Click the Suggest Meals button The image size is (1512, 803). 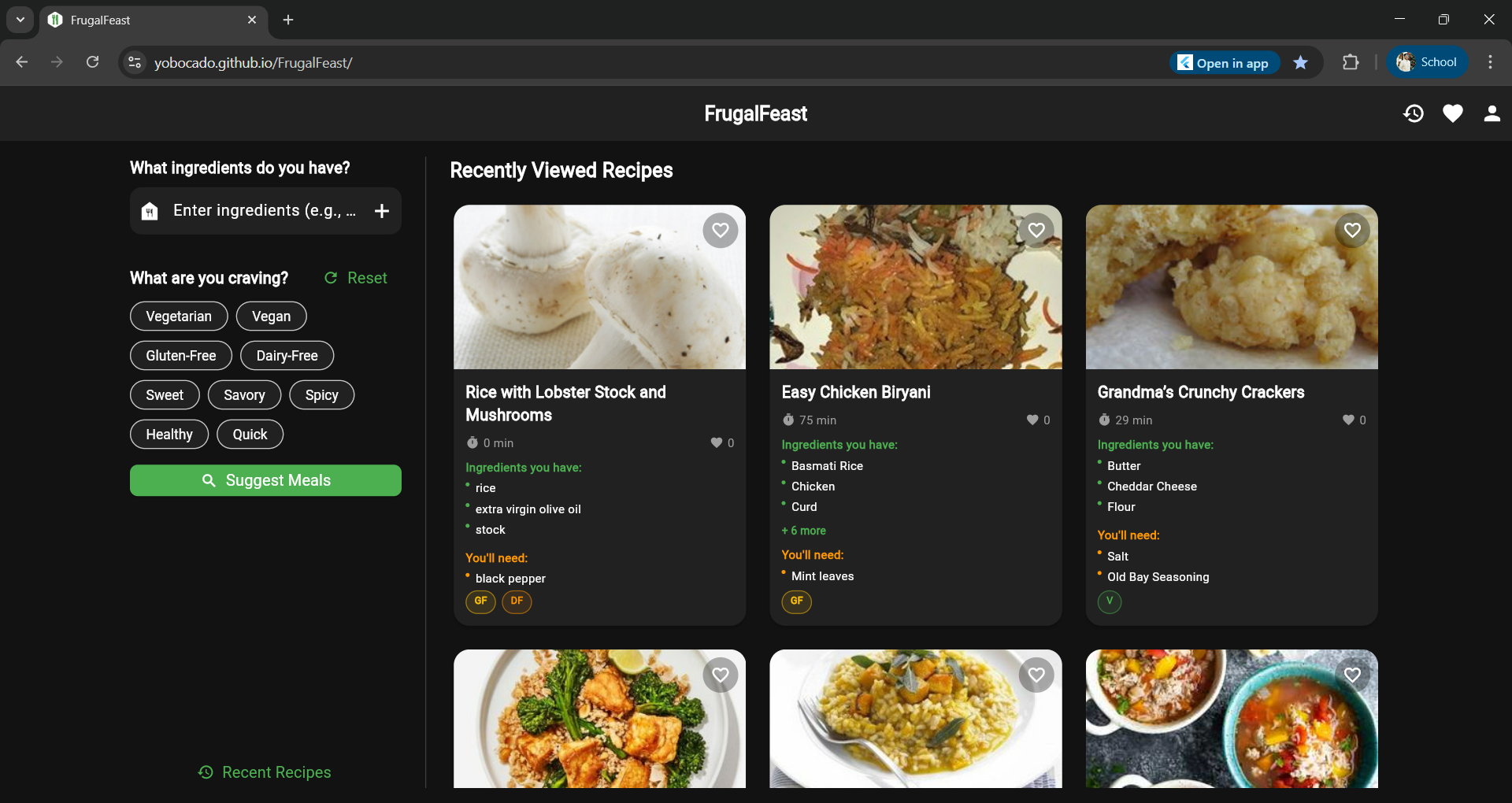[265, 480]
